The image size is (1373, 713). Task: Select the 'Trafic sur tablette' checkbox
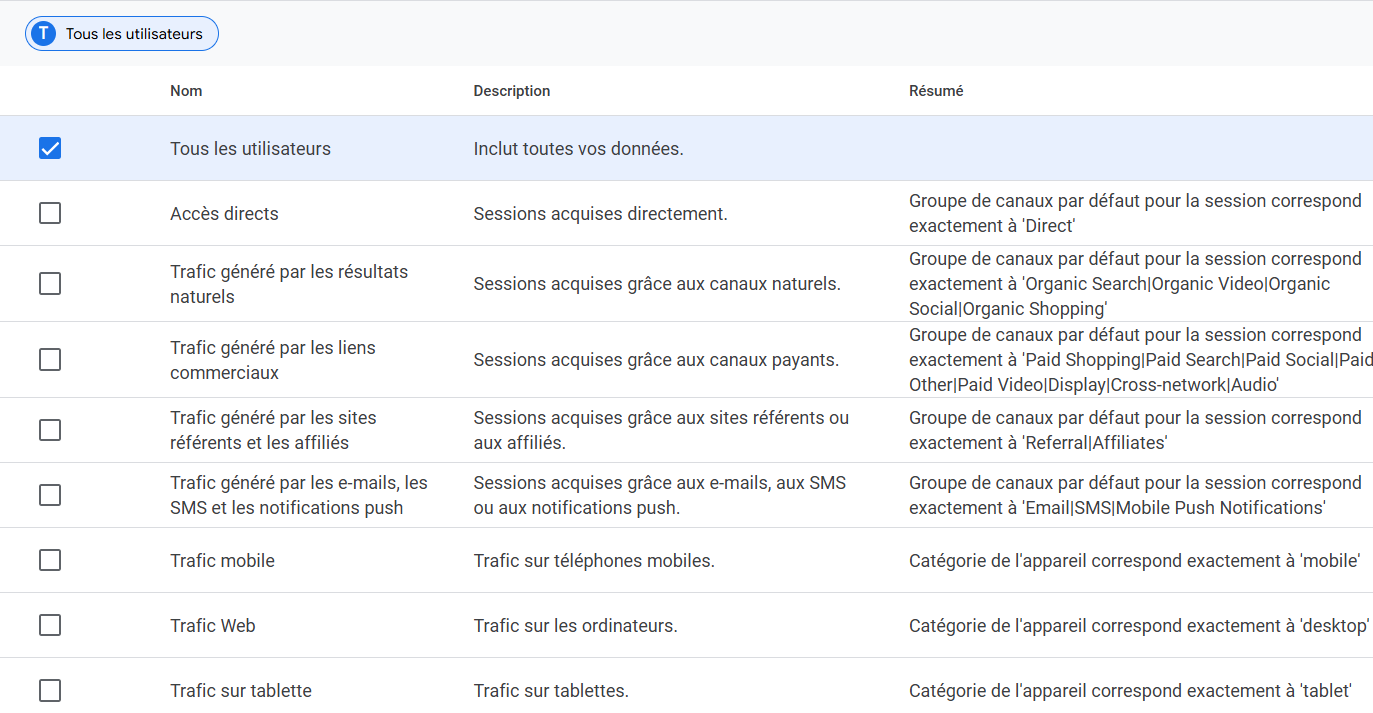50,691
